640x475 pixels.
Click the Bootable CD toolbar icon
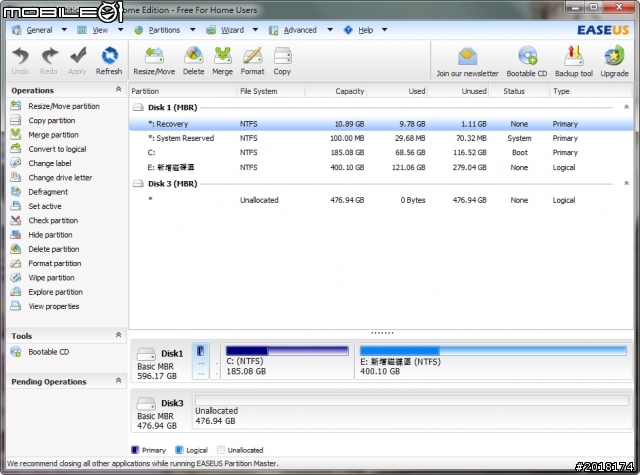(527, 62)
